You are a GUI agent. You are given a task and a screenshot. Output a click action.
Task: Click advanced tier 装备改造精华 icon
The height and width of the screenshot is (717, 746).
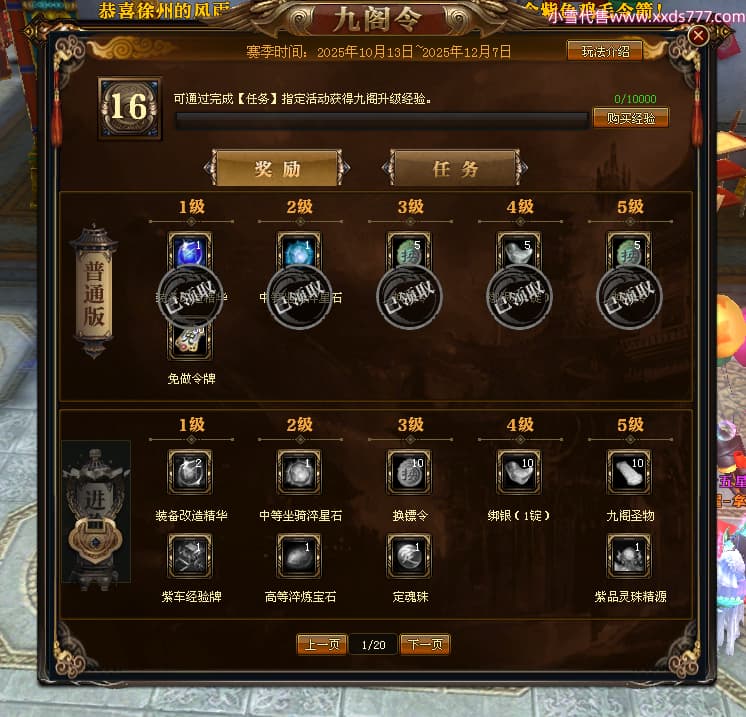190,472
